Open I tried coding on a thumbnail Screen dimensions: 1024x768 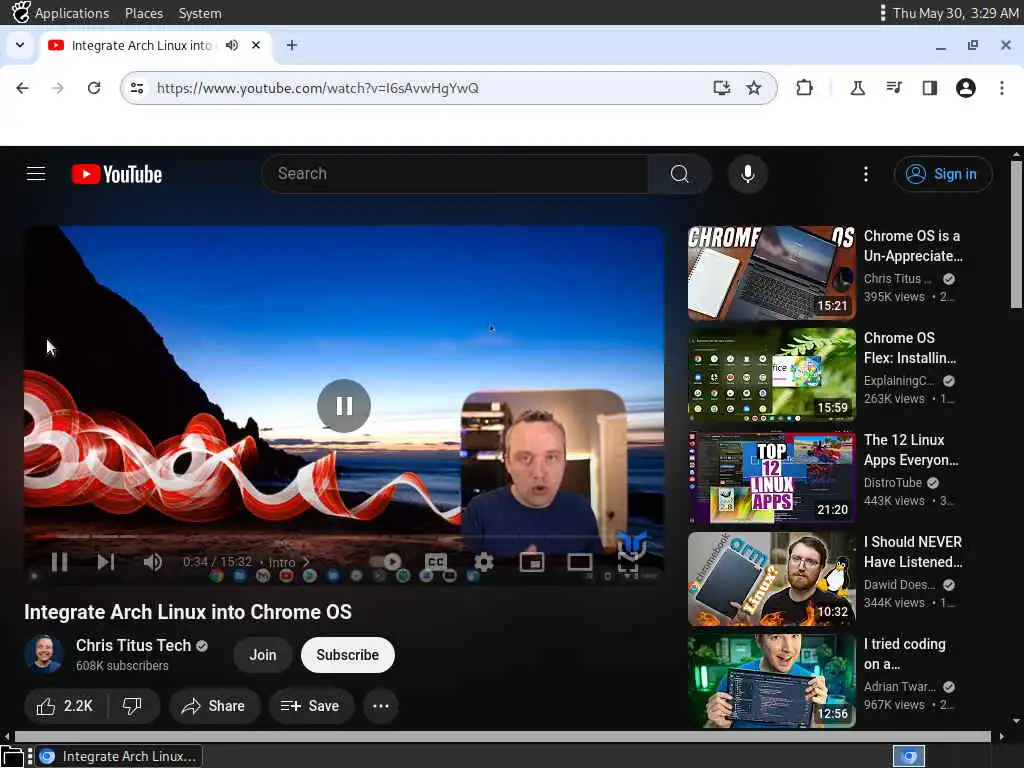[x=771, y=680]
